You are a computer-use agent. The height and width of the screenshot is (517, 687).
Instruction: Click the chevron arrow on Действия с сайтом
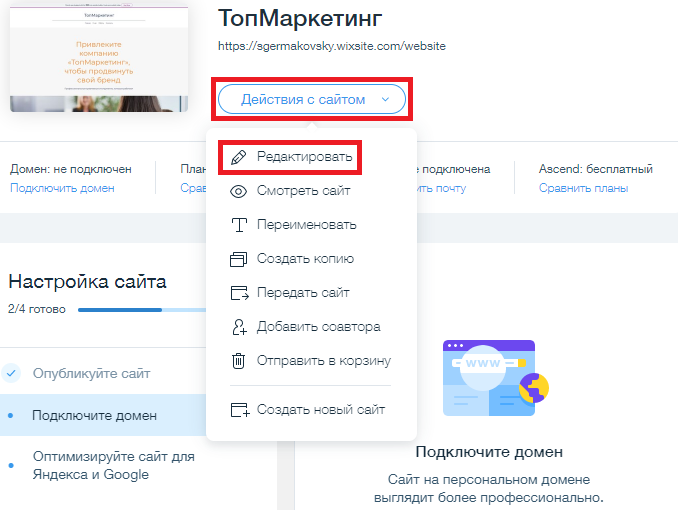(385, 99)
